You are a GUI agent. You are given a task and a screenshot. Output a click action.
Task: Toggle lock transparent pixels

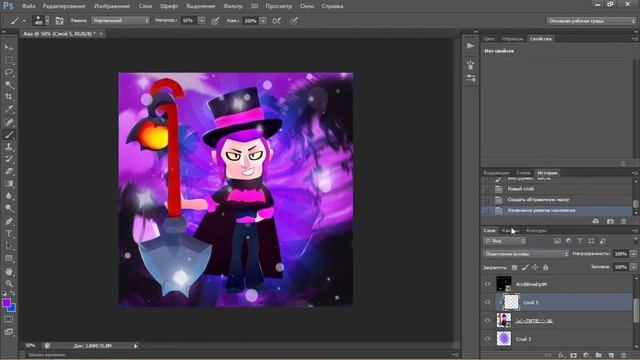[x=514, y=267]
